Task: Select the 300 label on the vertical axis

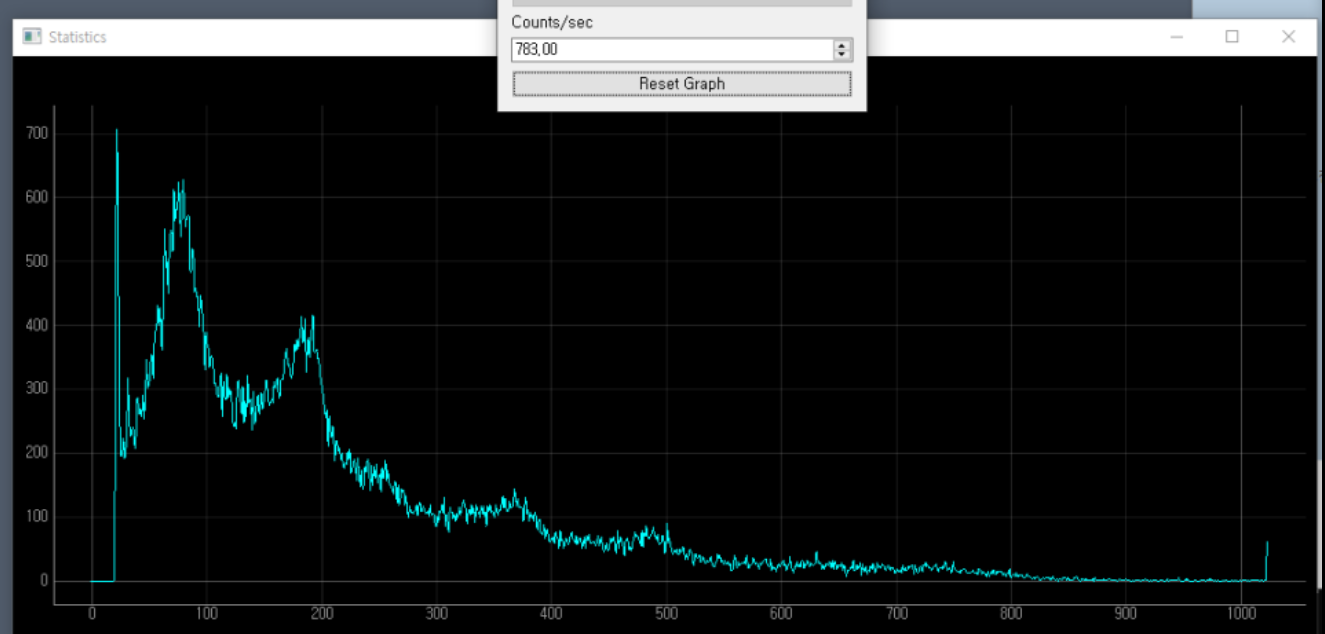Action: pyautogui.click(x=38, y=389)
